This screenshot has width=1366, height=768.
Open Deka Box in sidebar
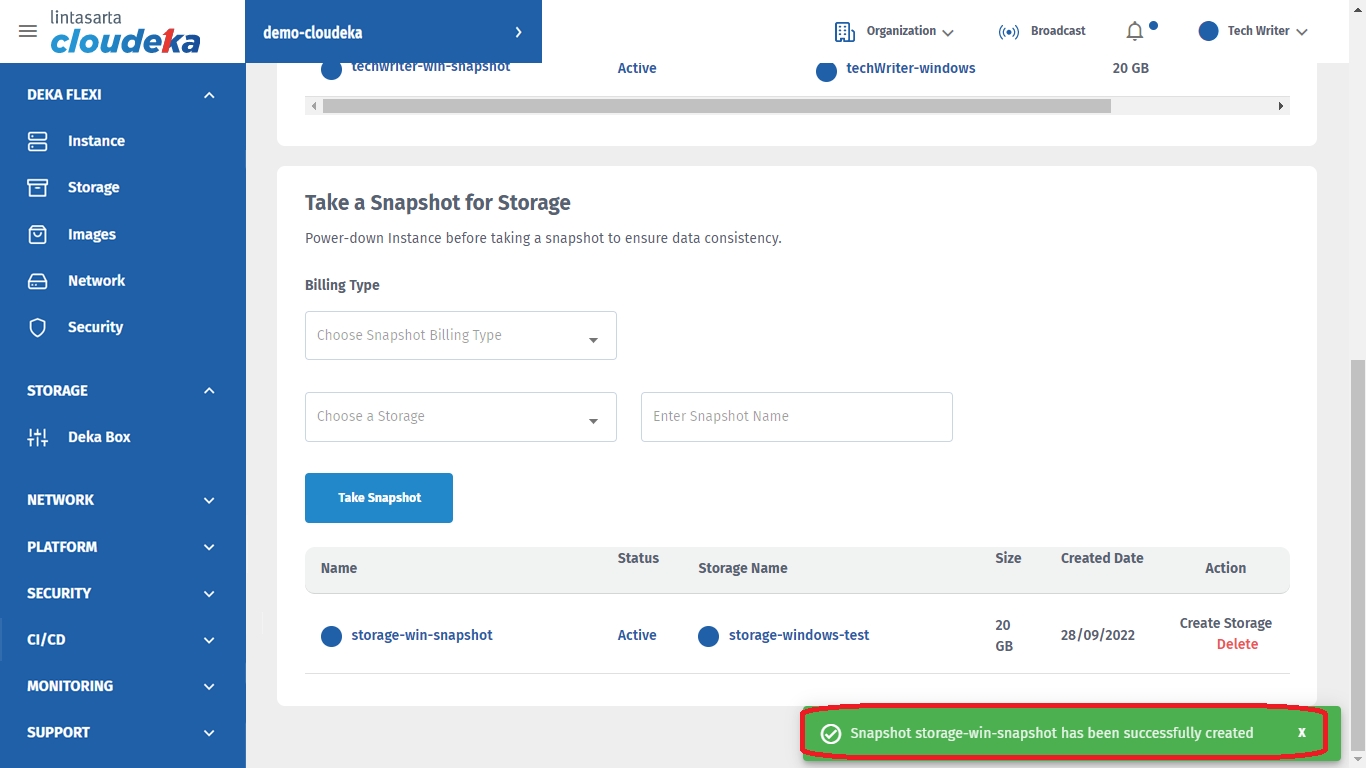pos(99,437)
